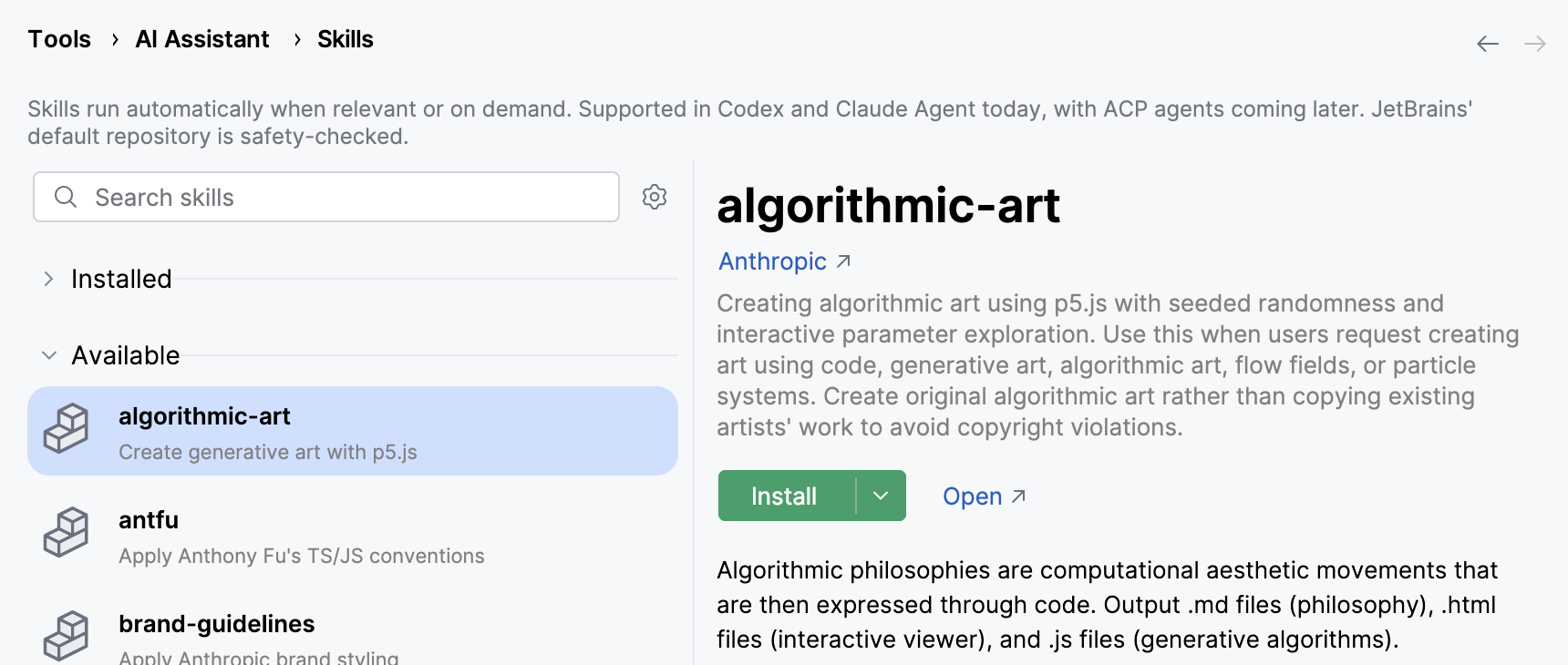This screenshot has width=1568, height=665.
Task: Click the antfu skill icon
Action: pyautogui.click(x=67, y=533)
